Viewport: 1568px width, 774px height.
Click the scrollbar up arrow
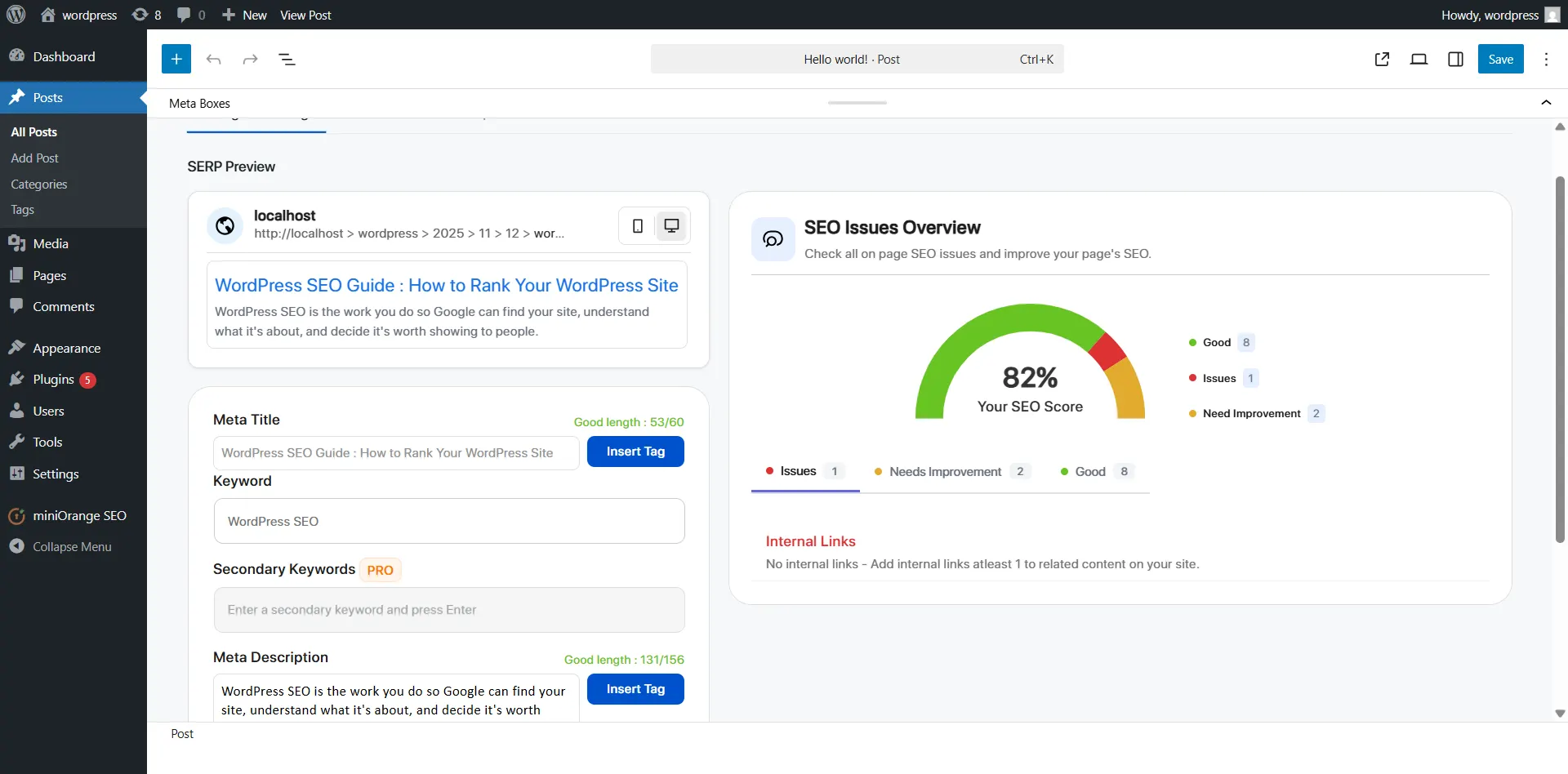click(x=1560, y=127)
